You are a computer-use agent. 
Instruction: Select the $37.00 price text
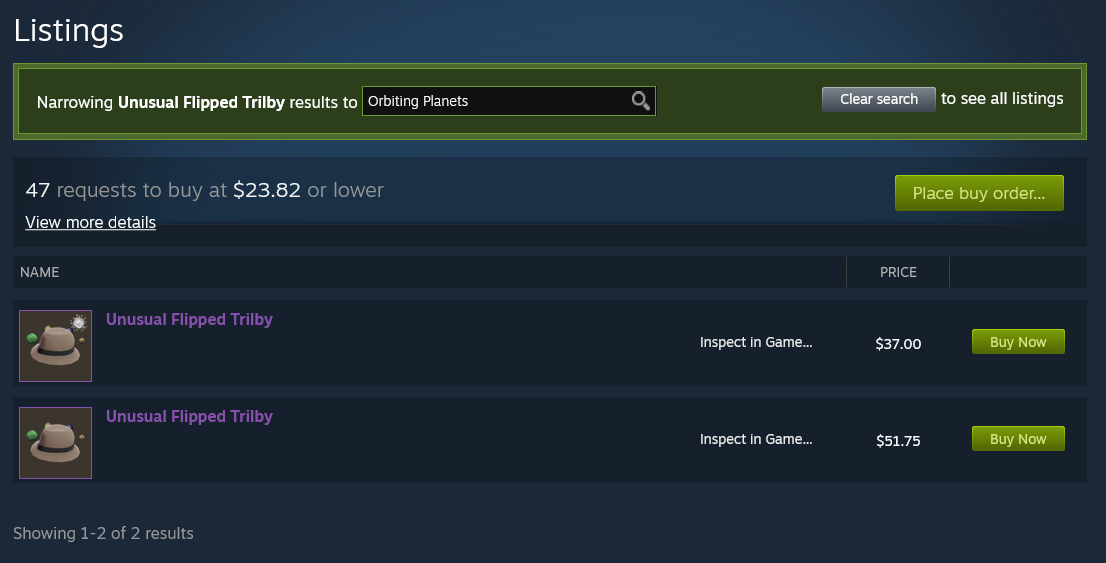click(898, 344)
